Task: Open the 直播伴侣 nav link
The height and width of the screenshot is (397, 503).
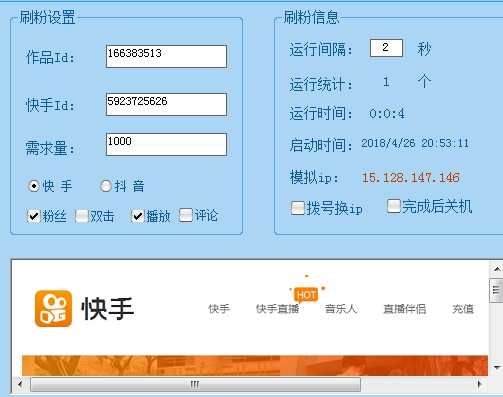Action: tap(404, 309)
